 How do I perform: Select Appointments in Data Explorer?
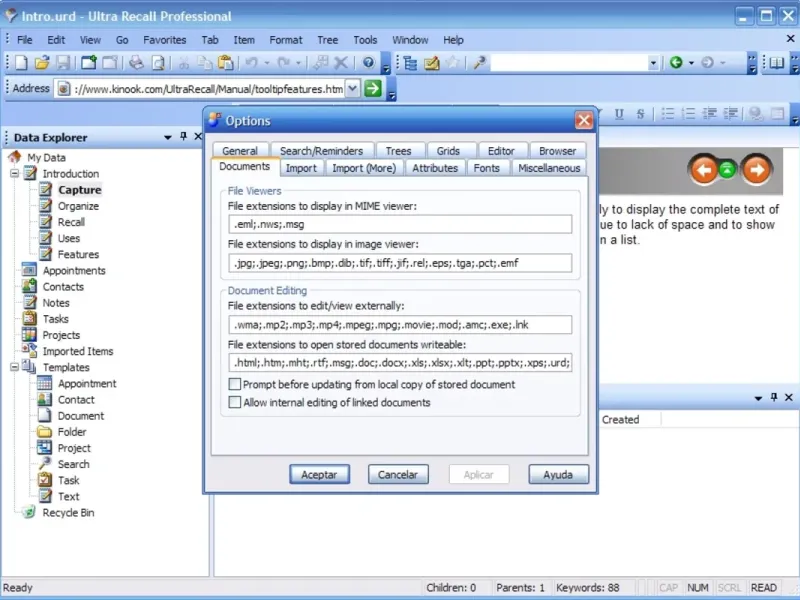pyautogui.click(x=74, y=270)
